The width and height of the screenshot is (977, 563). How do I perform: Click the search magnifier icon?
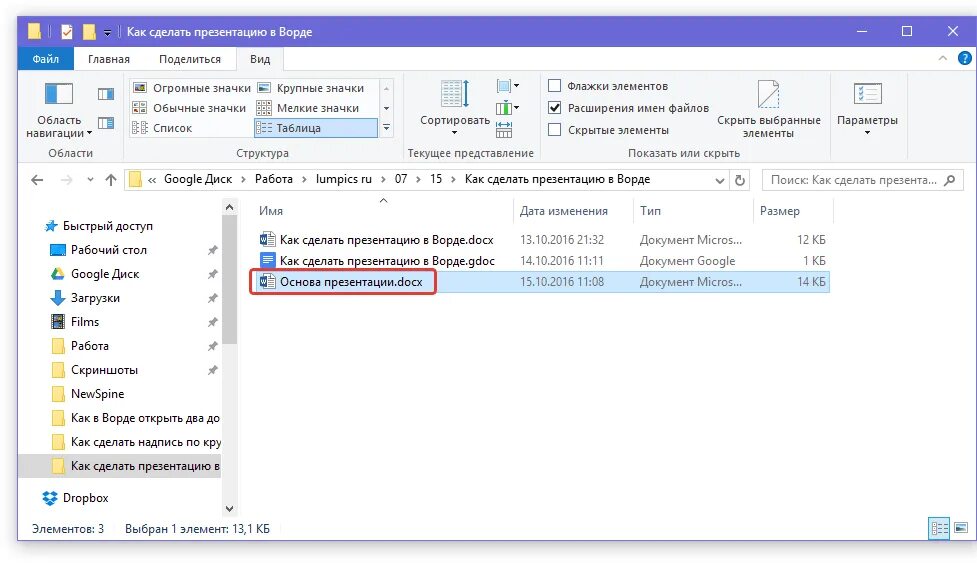(950, 180)
